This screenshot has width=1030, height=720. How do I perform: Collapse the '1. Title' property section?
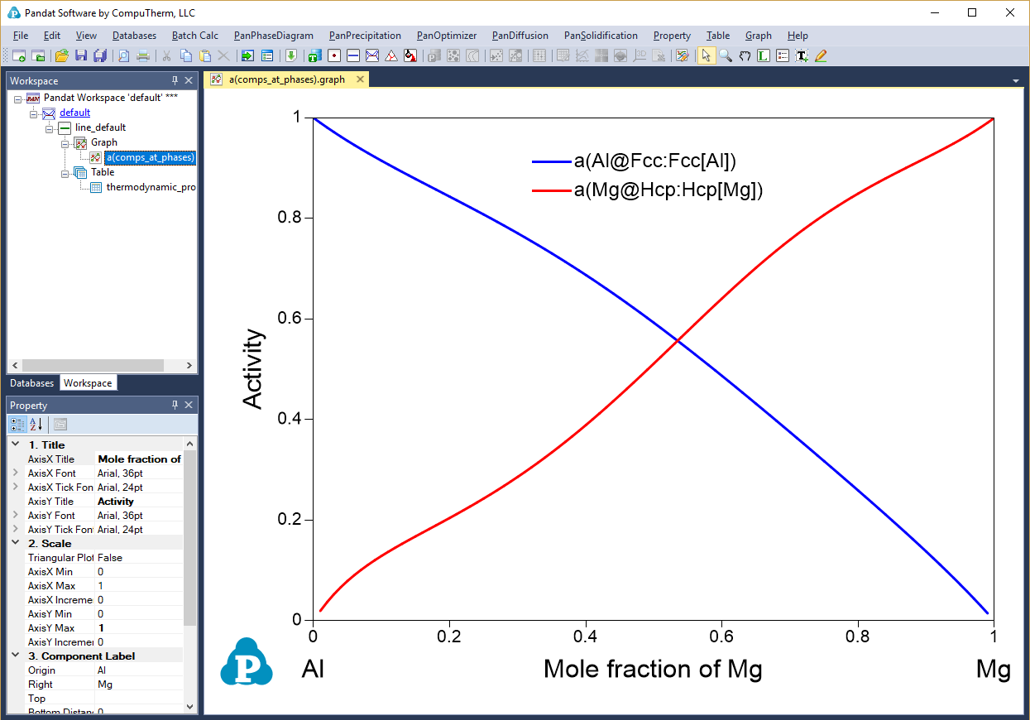(15, 445)
